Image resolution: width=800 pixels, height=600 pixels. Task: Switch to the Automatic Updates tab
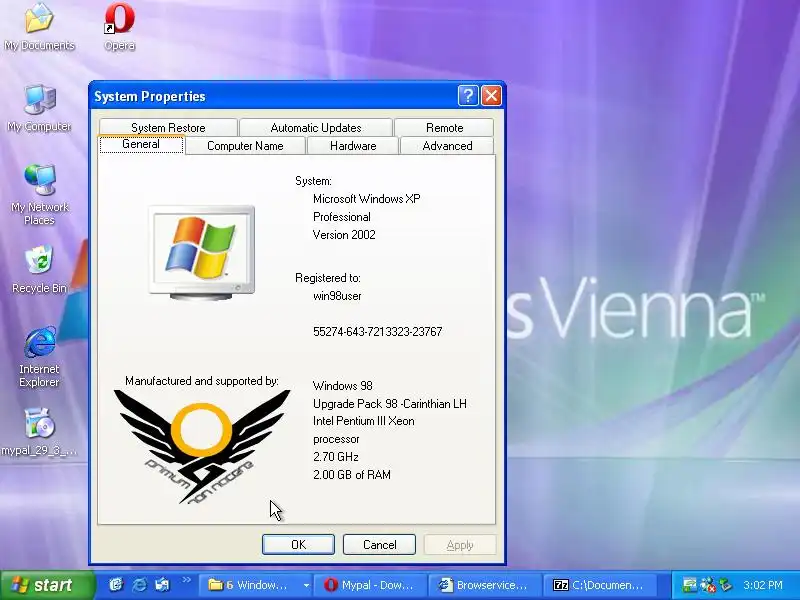pyautogui.click(x=316, y=128)
